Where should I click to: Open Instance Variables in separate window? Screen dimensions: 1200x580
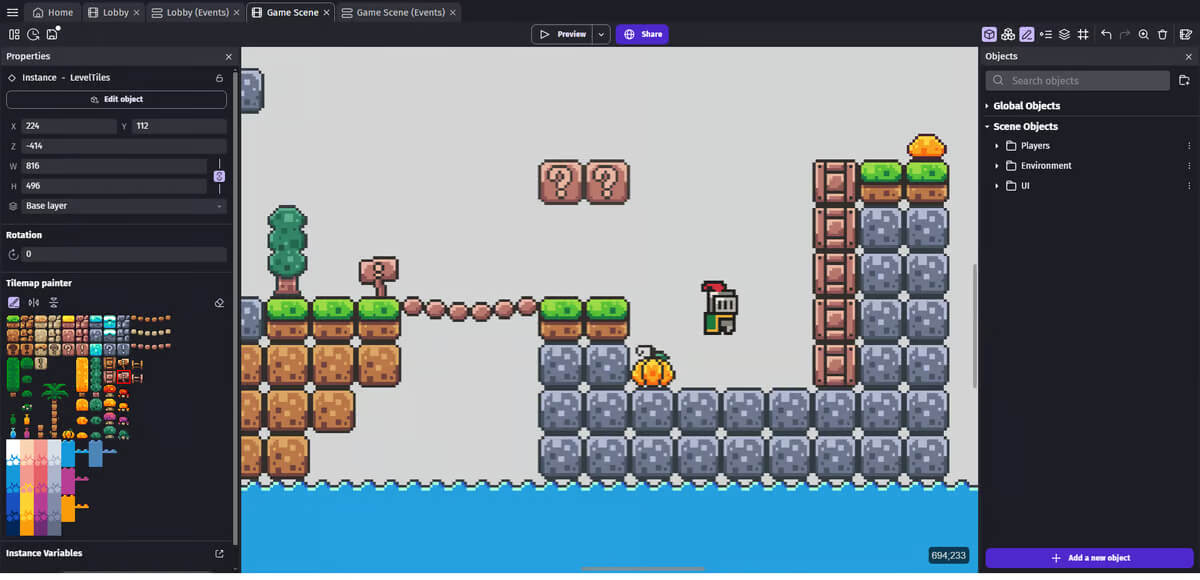220,553
